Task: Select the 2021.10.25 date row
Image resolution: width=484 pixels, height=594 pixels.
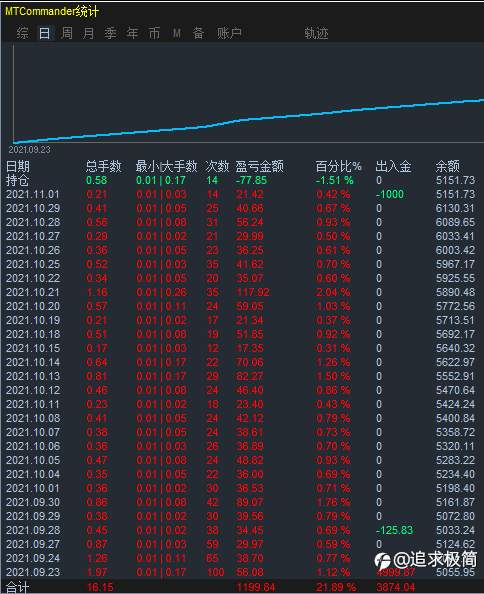Action: coord(33,264)
